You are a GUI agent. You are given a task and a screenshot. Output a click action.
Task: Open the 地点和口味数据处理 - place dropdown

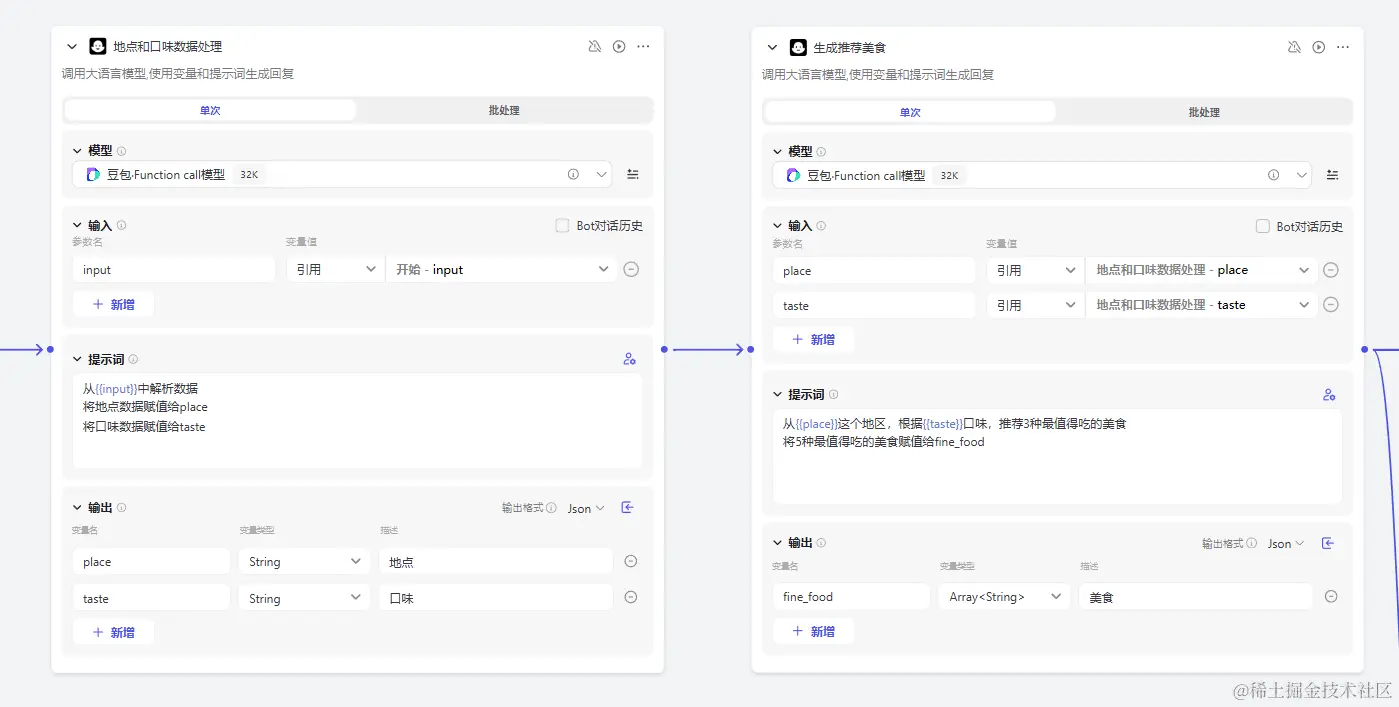pos(1202,270)
